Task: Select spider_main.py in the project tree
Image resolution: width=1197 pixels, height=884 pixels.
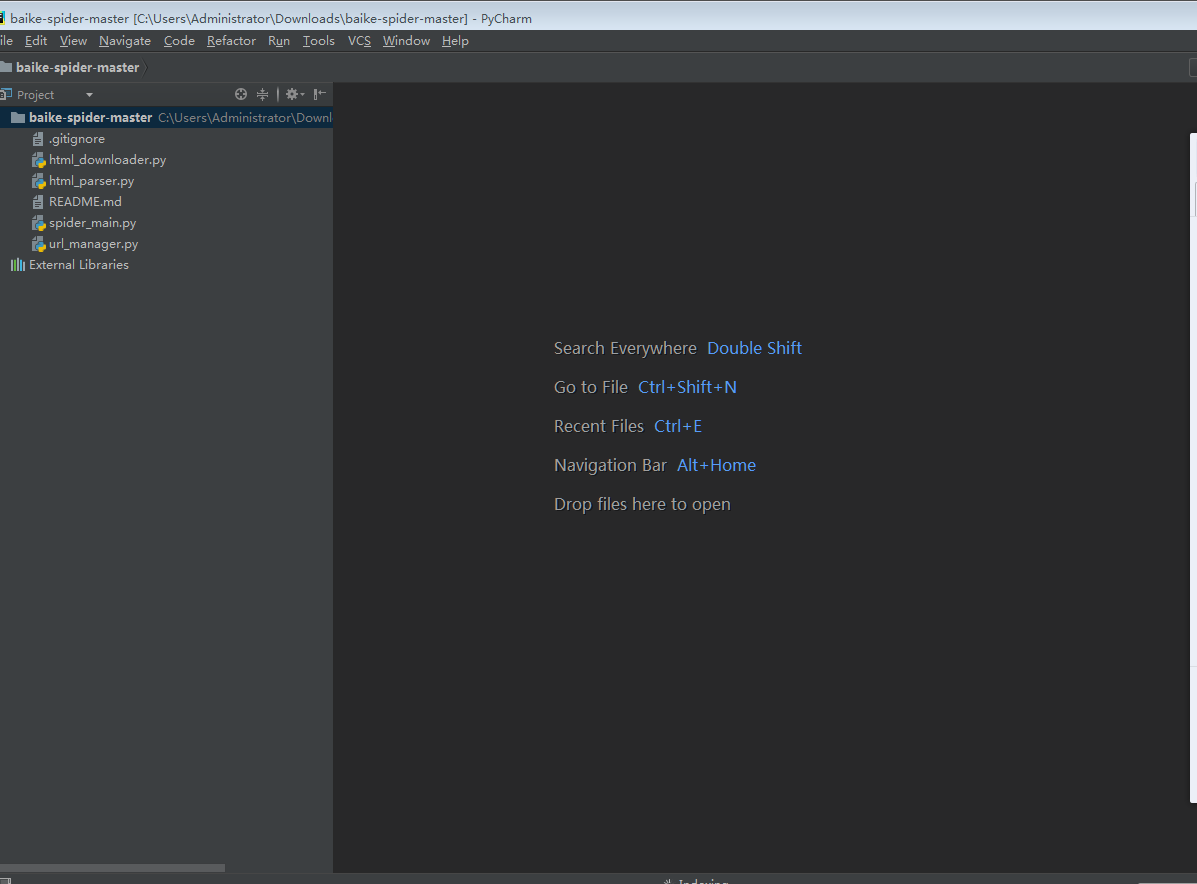Action: click(x=92, y=223)
